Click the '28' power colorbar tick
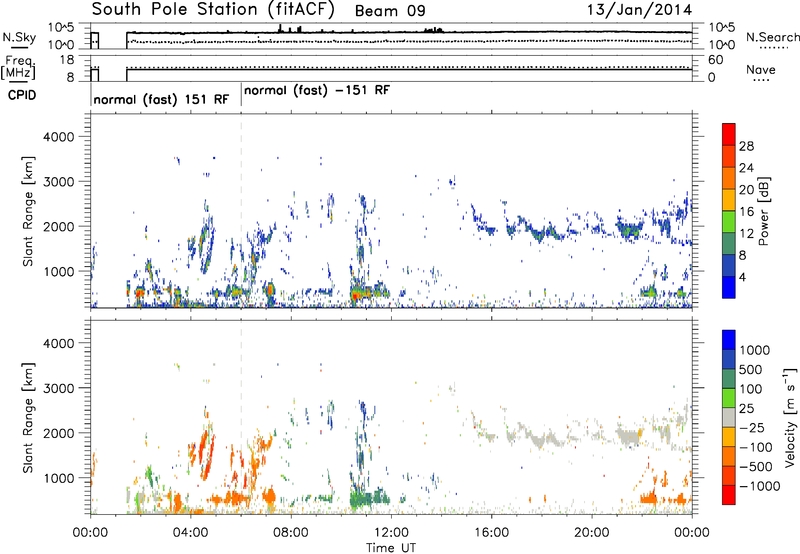This screenshot has width=800, height=554. point(746,146)
